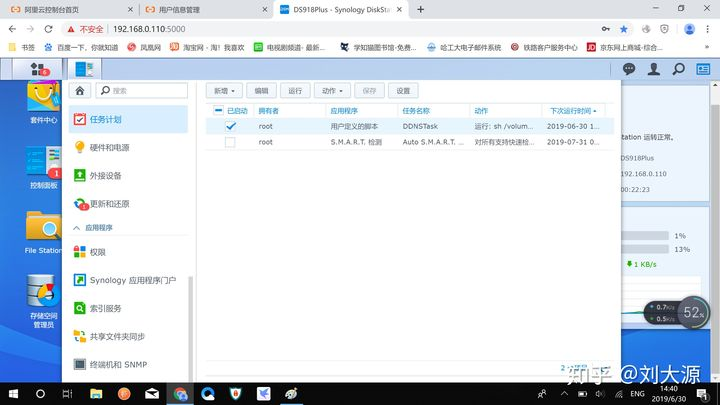Select the DDNSTask row name
This screenshot has height=405, width=720.
[420, 126]
